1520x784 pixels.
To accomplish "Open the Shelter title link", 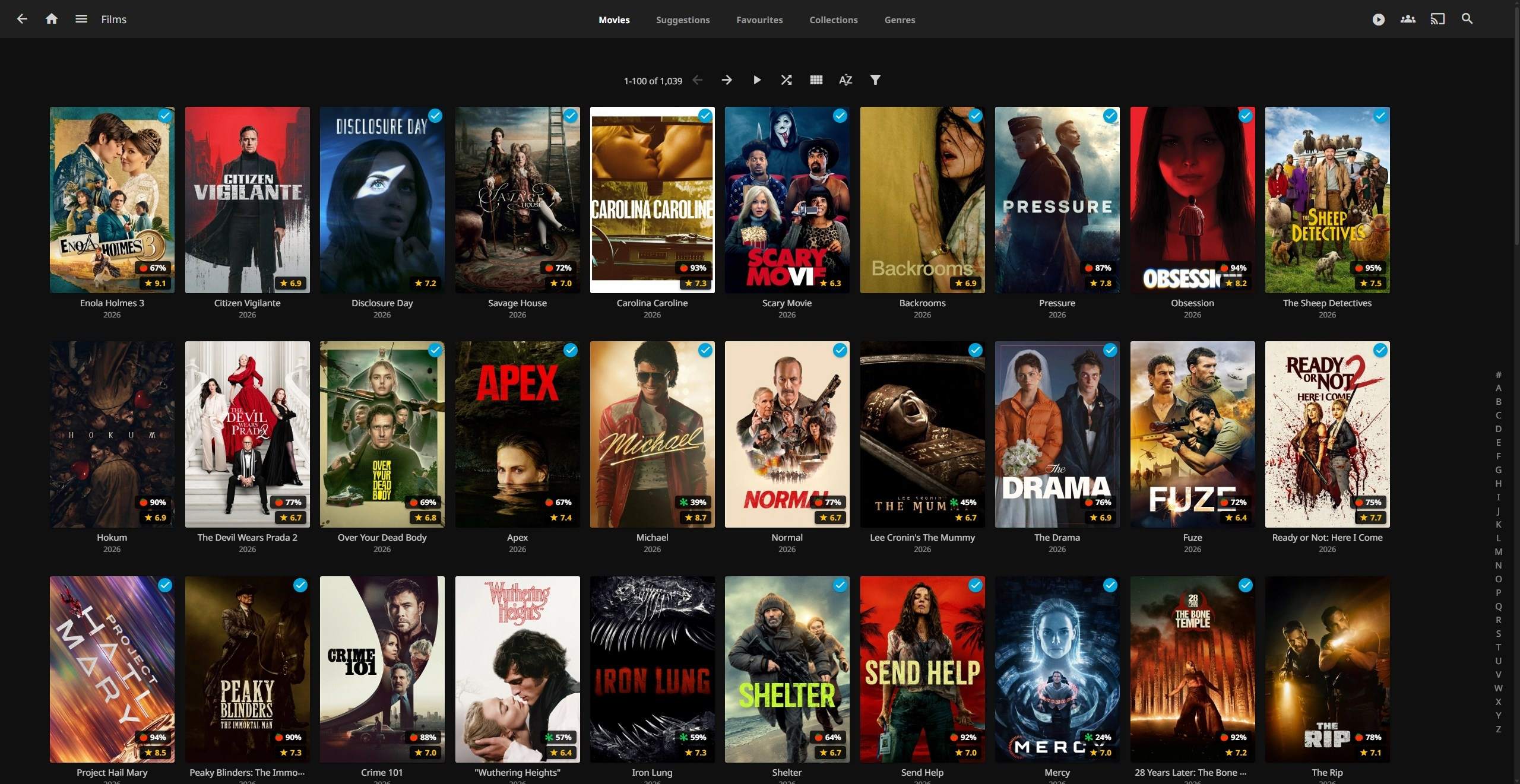I will click(x=787, y=773).
